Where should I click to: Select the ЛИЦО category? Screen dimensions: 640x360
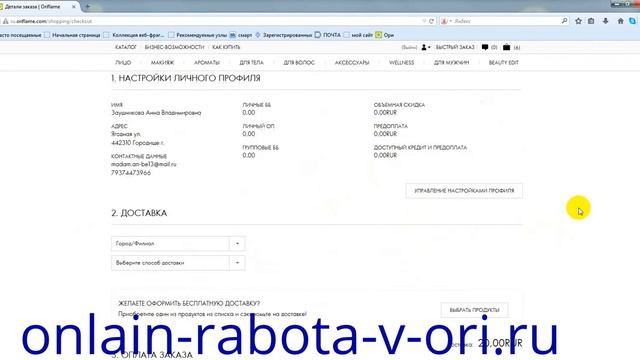(x=123, y=63)
